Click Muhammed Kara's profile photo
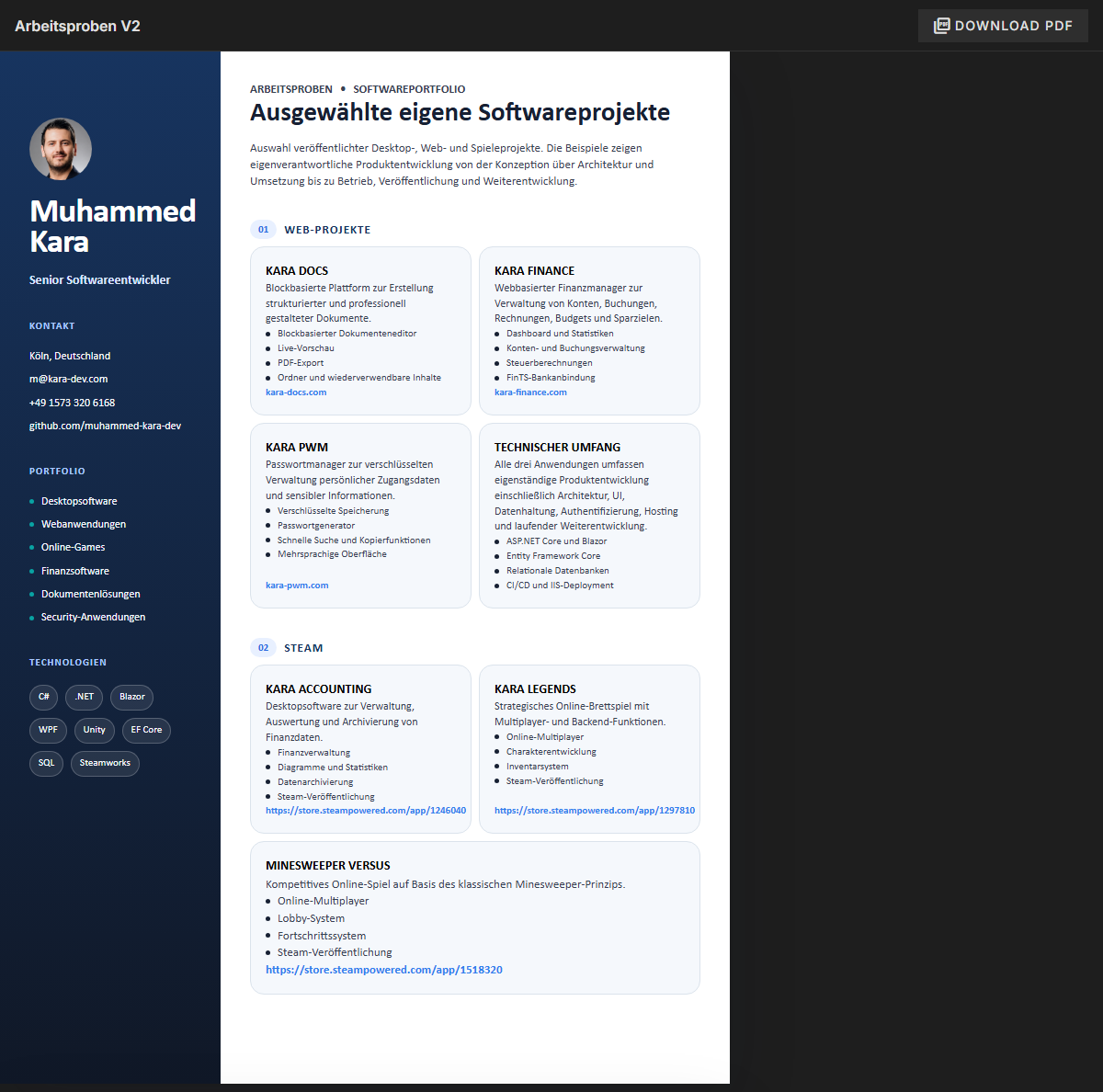Image resolution: width=1103 pixels, height=1092 pixels. pyautogui.click(x=61, y=149)
